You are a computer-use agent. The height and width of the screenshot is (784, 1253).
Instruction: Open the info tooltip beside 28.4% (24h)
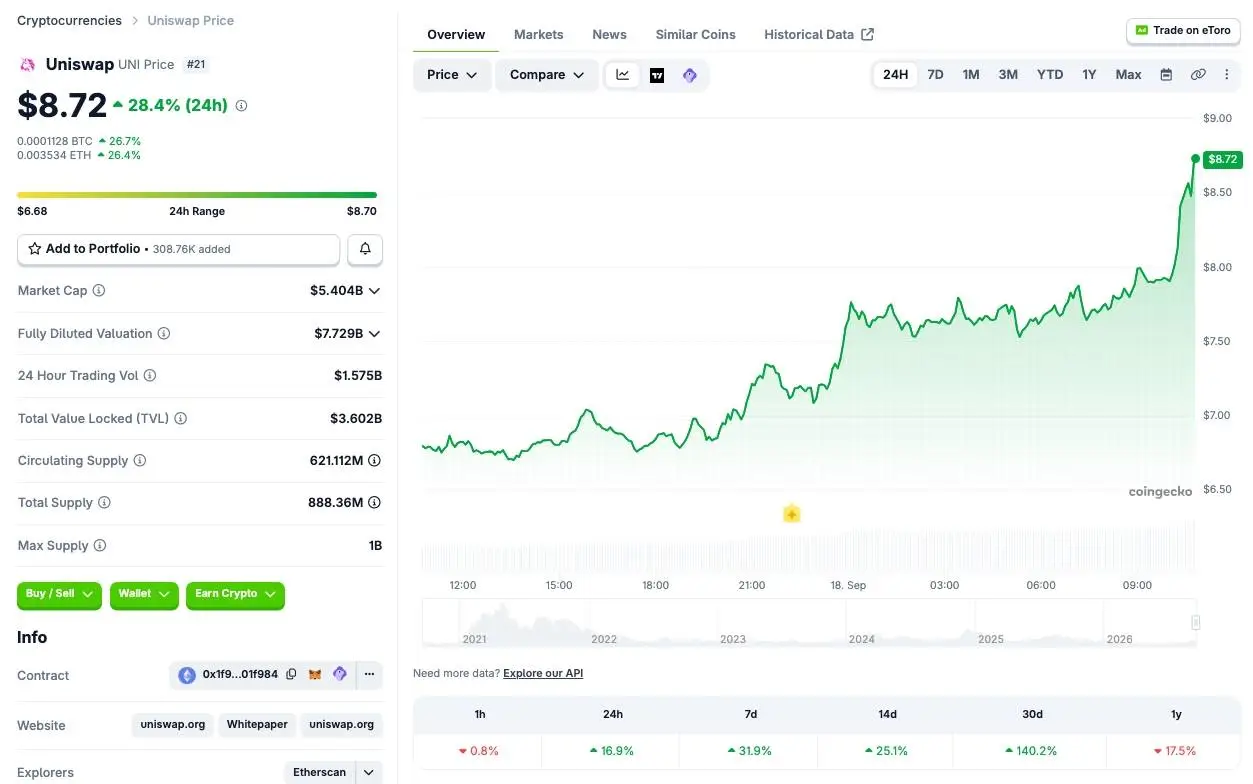[x=241, y=105]
